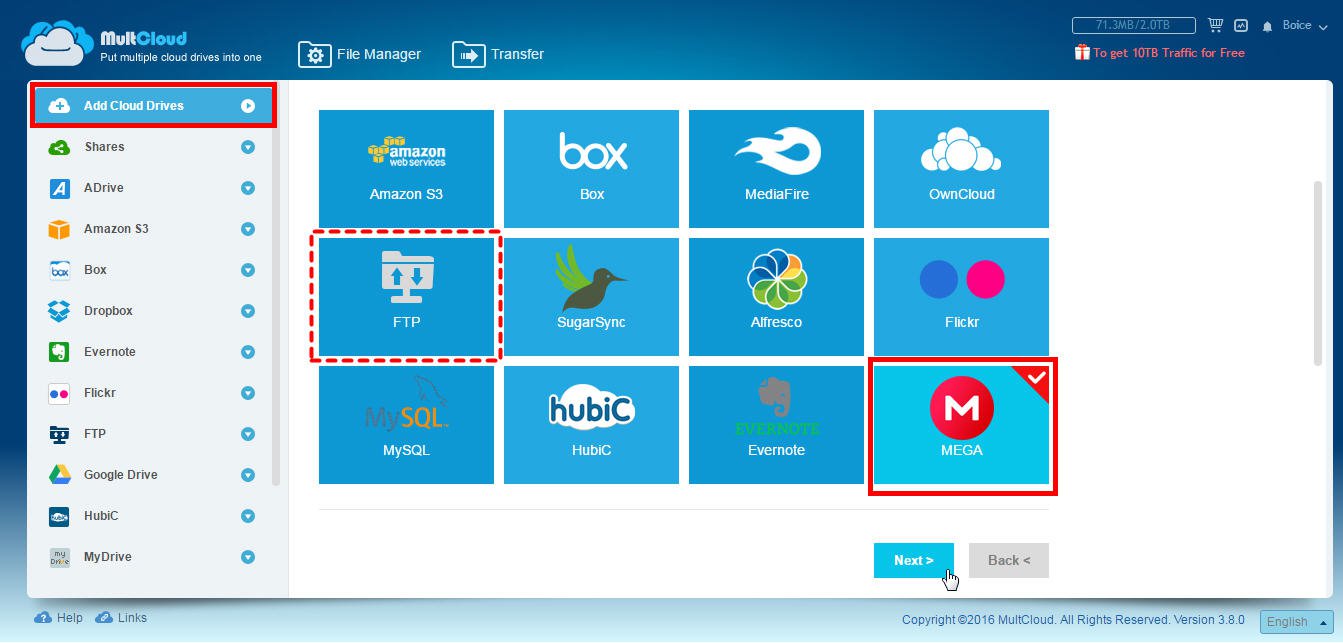Choose the MediaFire cloud service tile
This screenshot has height=643, width=1343.
tap(776, 168)
